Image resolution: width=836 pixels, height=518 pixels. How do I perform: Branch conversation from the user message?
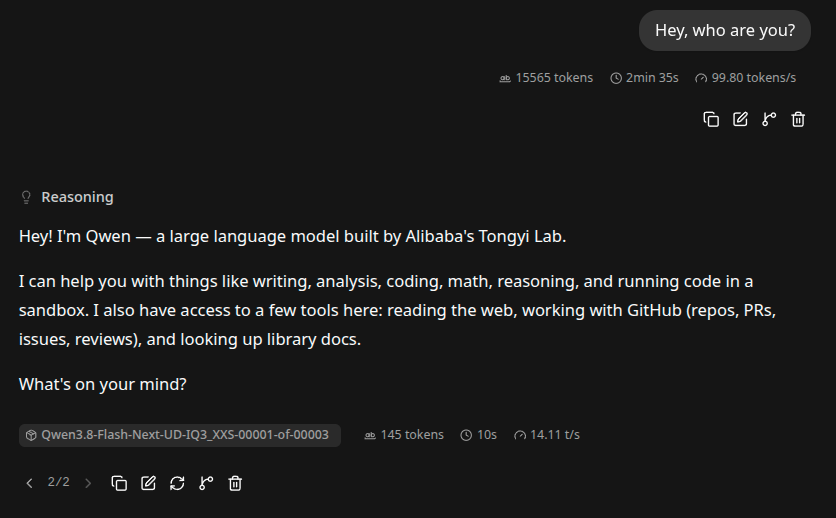[769, 119]
